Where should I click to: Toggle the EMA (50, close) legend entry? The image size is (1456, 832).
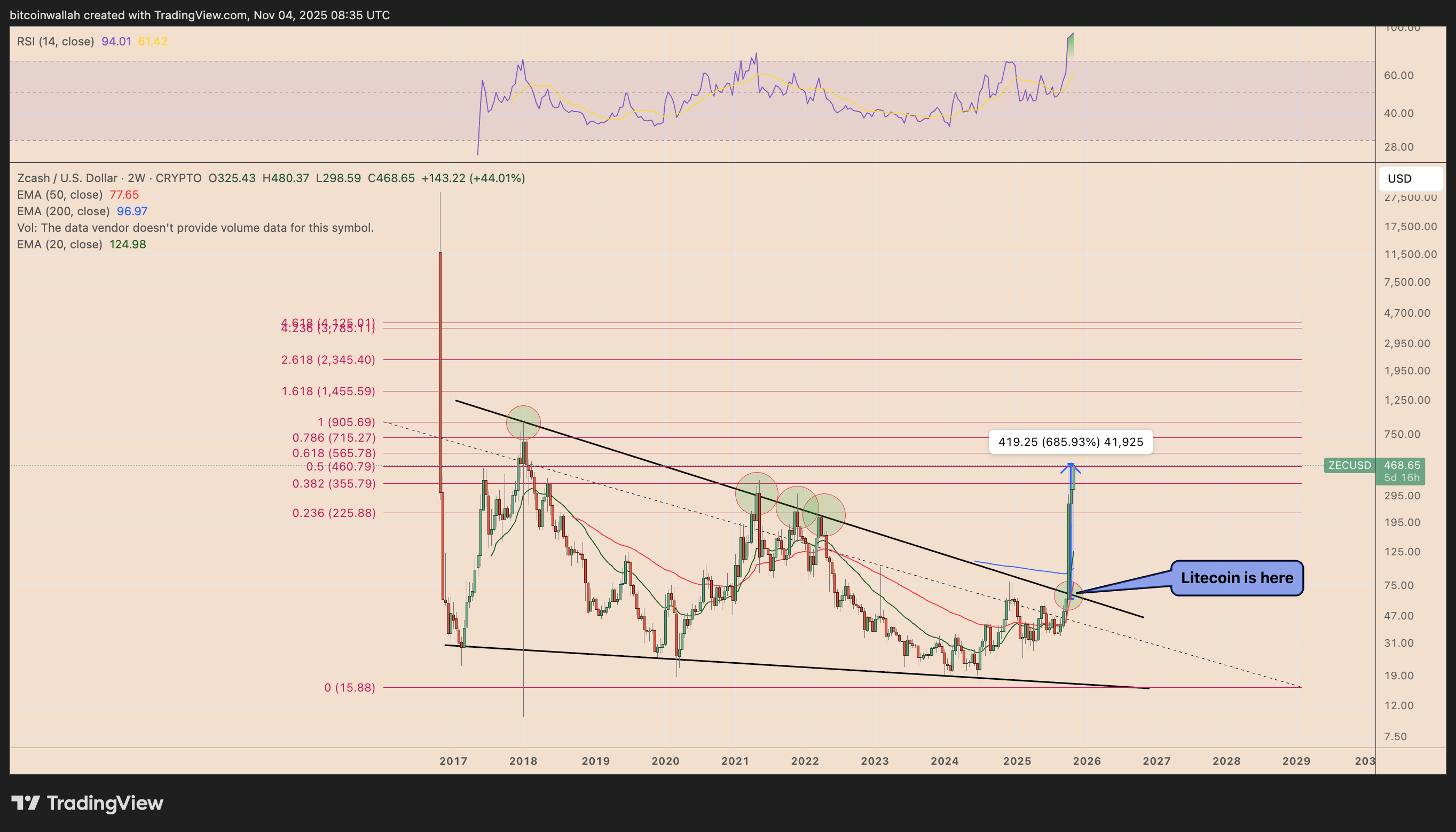pyautogui.click(x=59, y=195)
